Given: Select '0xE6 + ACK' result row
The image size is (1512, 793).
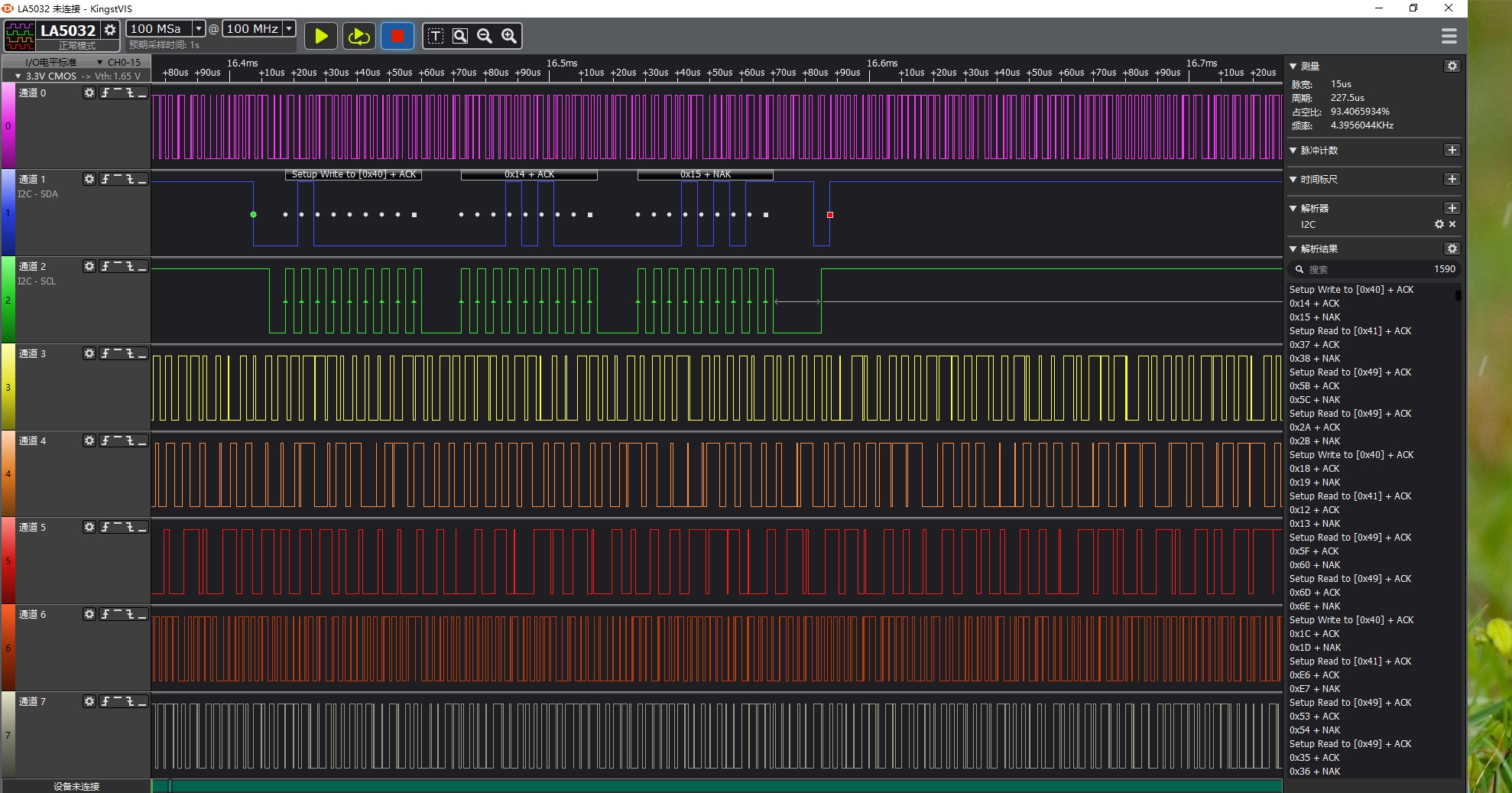Looking at the screenshot, I should coord(1315,675).
